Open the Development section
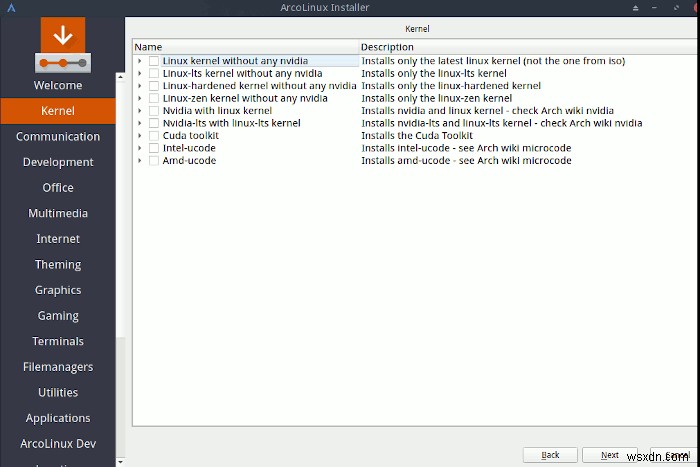 (x=58, y=162)
